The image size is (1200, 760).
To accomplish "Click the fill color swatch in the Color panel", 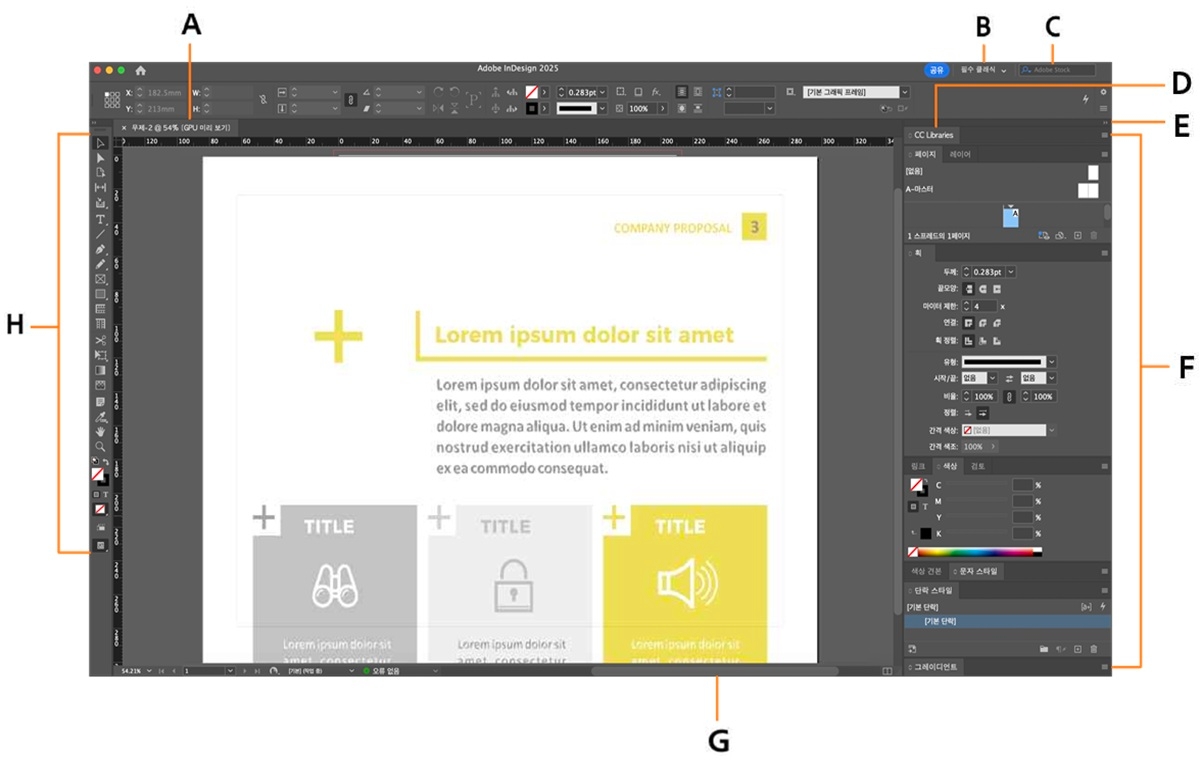I will pyautogui.click(x=917, y=485).
